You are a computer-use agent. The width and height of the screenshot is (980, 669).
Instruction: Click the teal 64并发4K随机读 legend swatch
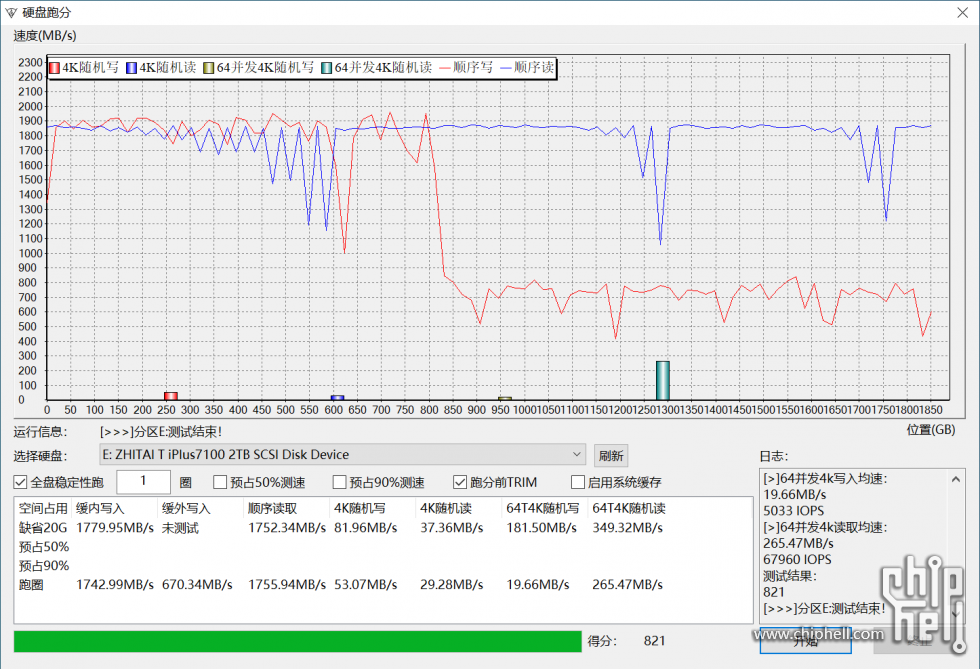point(326,68)
